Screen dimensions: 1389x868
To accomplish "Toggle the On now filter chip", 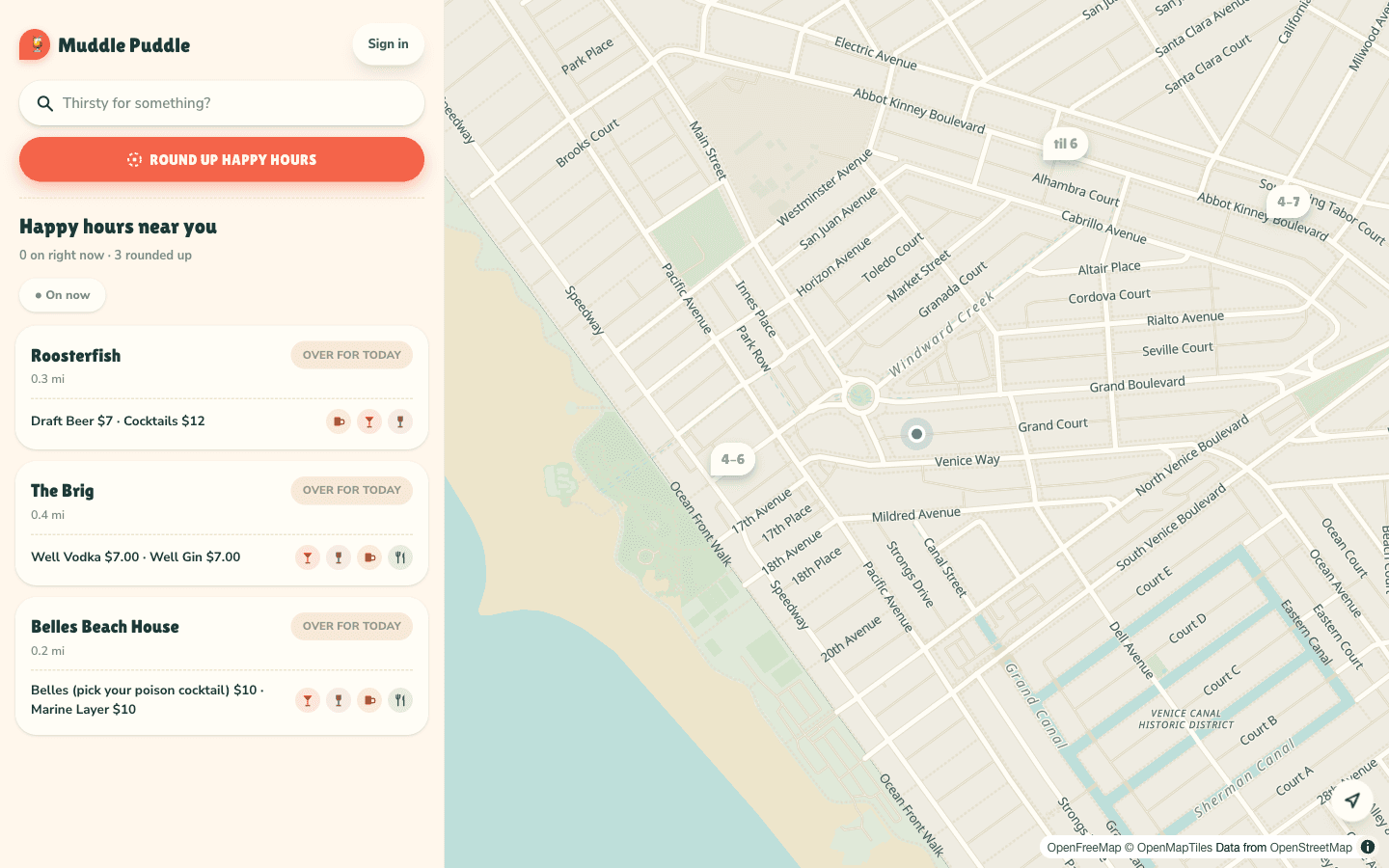I will point(63,295).
